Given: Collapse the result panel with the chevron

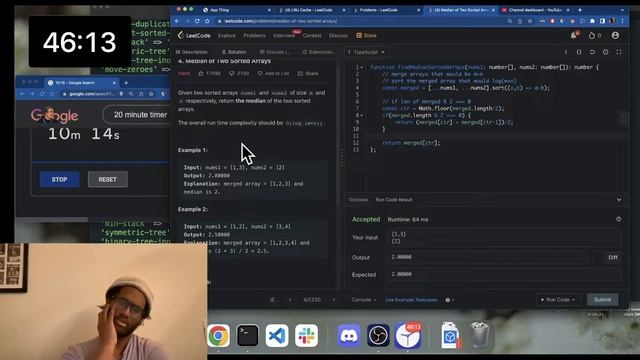Looking at the screenshot, I should (x=619, y=200).
